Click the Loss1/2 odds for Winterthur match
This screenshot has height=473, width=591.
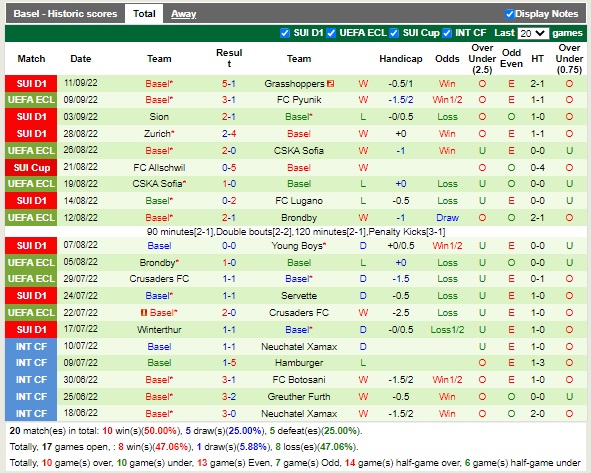click(x=447, y=329)
